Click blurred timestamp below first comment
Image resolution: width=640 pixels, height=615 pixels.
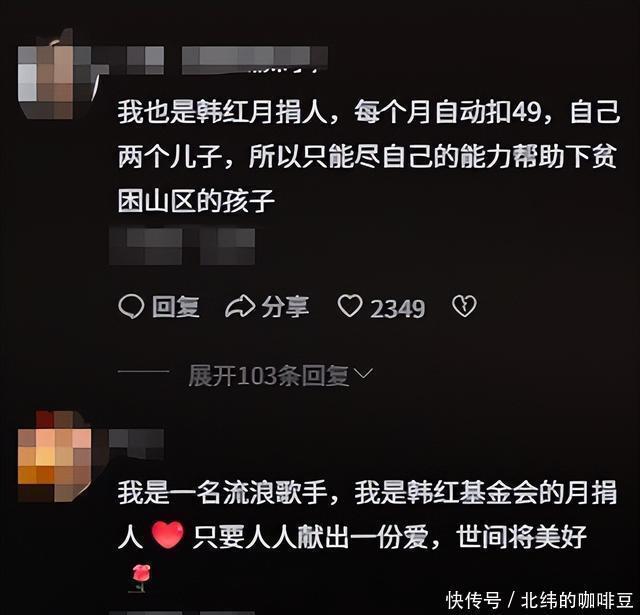tap(182, 246)
